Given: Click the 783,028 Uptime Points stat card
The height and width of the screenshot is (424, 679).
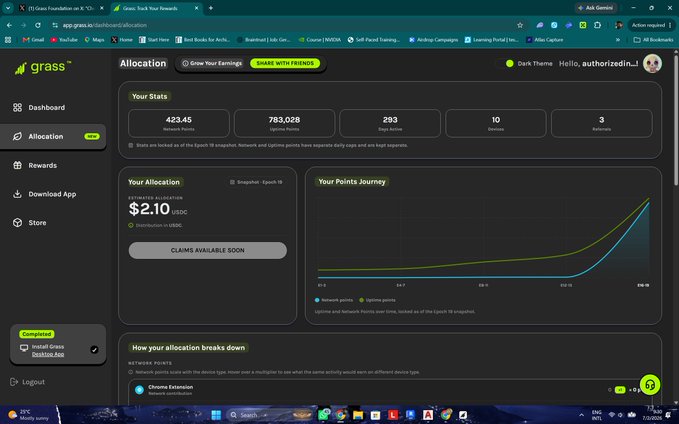Looking at the screenshot, I should click(284, 123).
